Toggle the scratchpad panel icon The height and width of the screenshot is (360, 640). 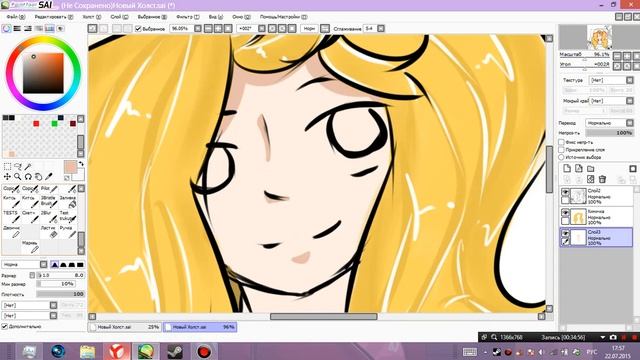[60, 29]
